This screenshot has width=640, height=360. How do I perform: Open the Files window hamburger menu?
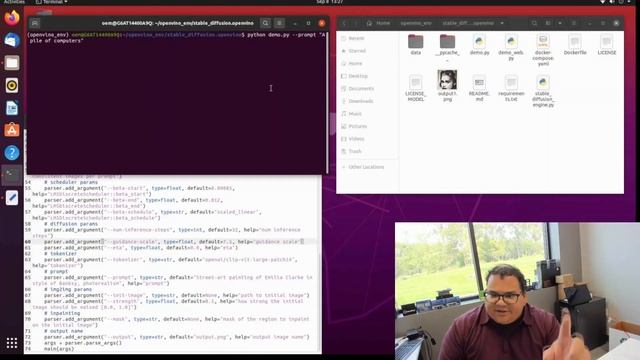(x=574, y=23)
